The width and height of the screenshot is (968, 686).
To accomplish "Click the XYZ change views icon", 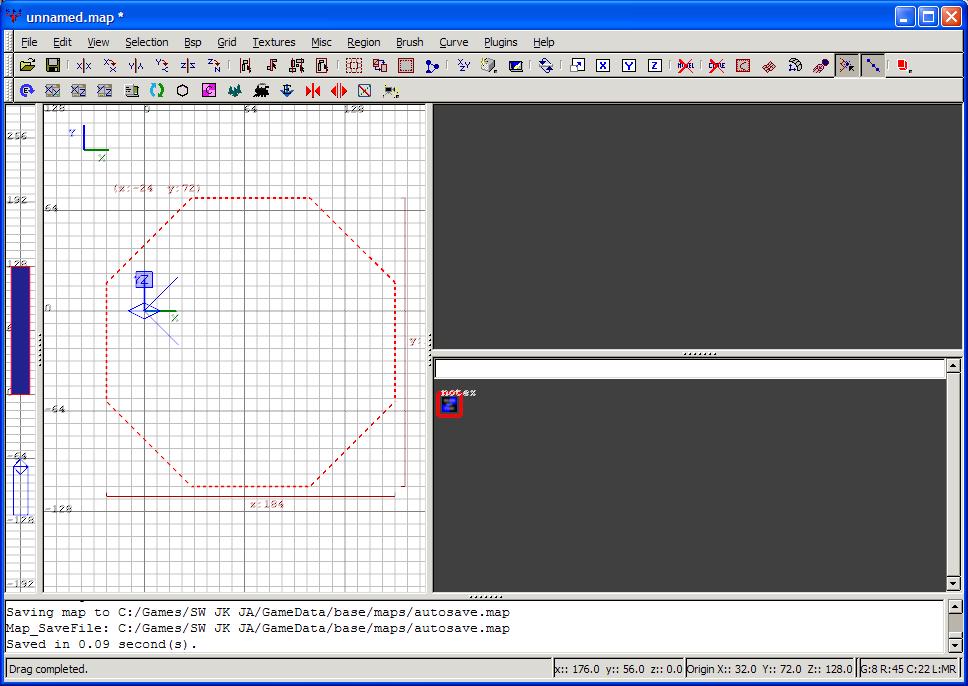I will click(464, 65).
